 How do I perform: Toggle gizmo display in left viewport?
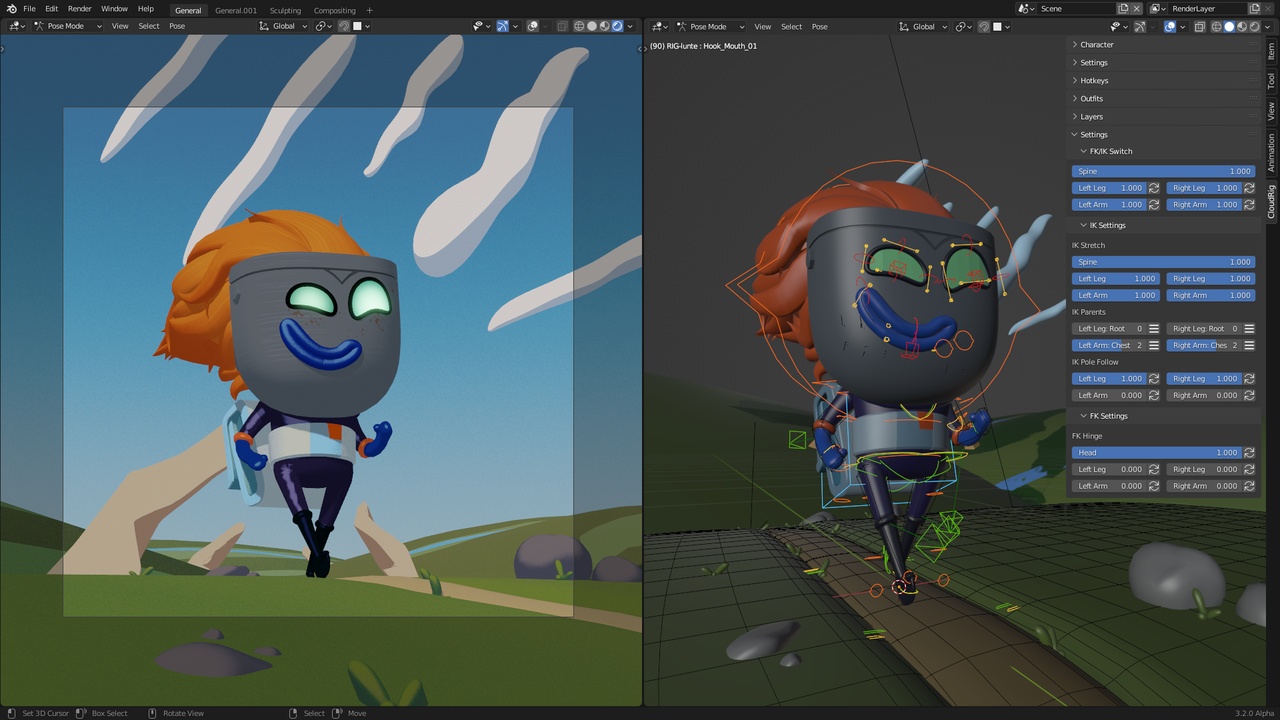pos(502,26)
